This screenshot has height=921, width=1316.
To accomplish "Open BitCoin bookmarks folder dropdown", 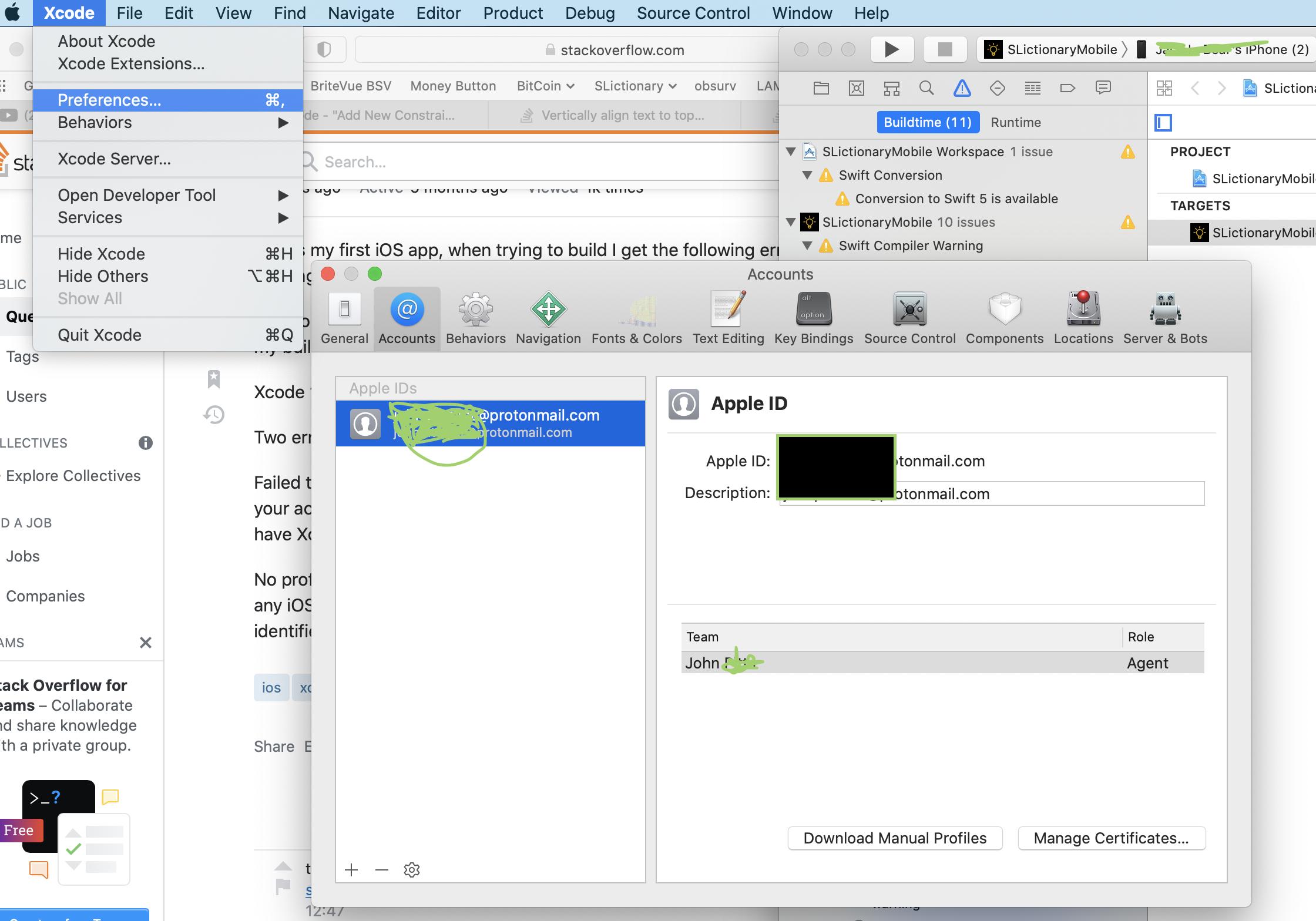I will (545, 86).
